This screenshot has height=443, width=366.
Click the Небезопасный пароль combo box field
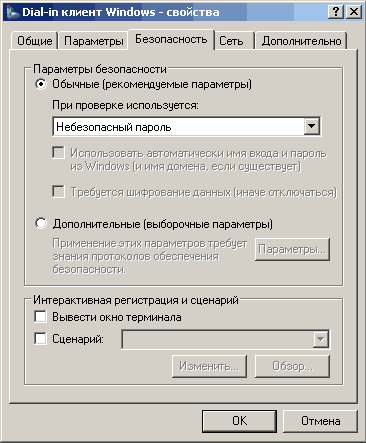187,127
